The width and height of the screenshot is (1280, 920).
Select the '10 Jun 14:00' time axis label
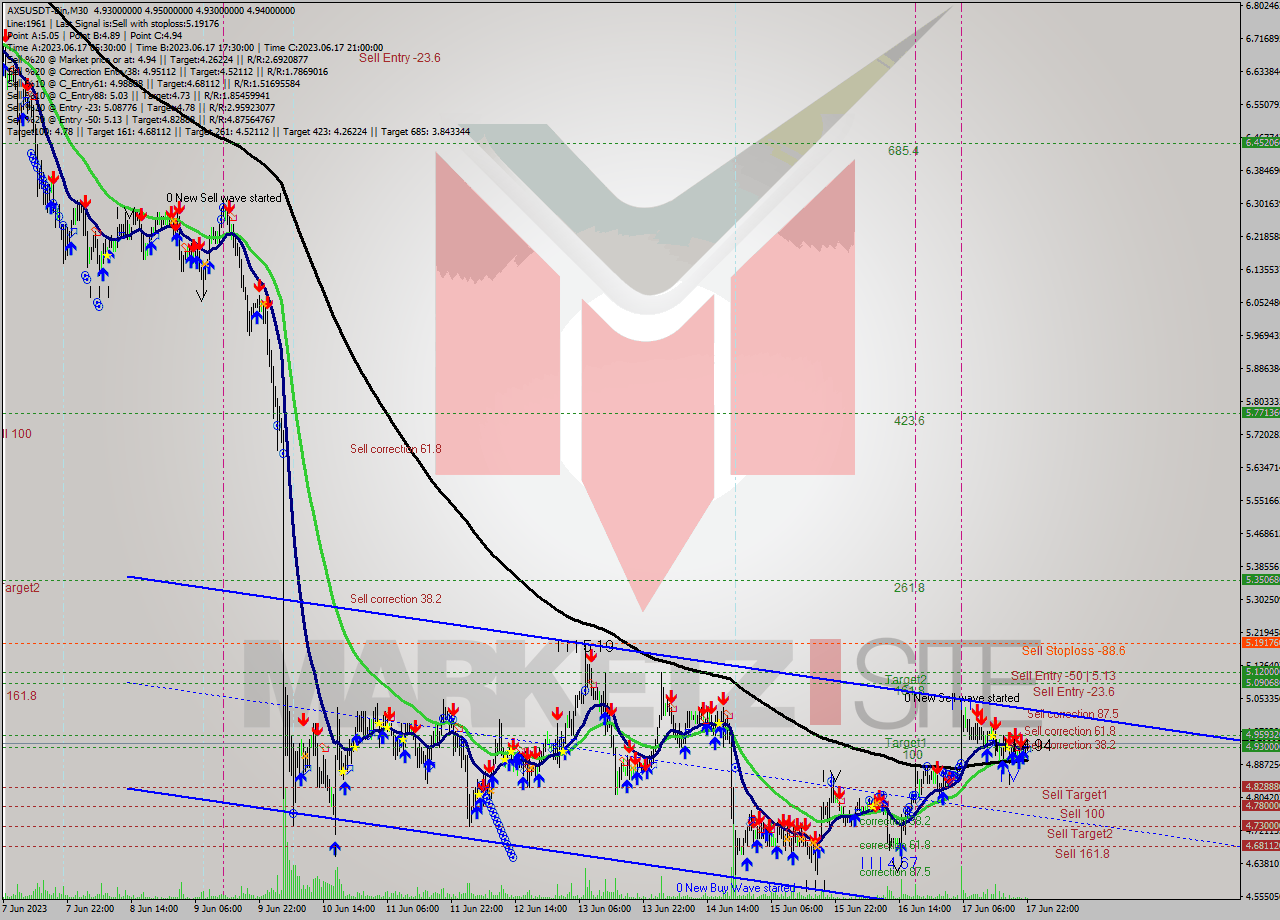(350, 909)
